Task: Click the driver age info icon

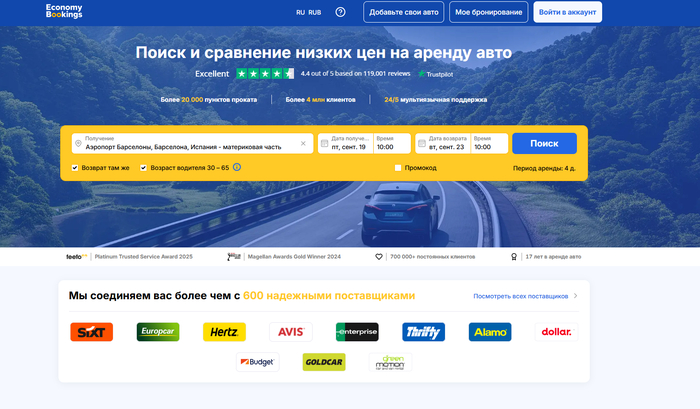Action: coord(237,168)
